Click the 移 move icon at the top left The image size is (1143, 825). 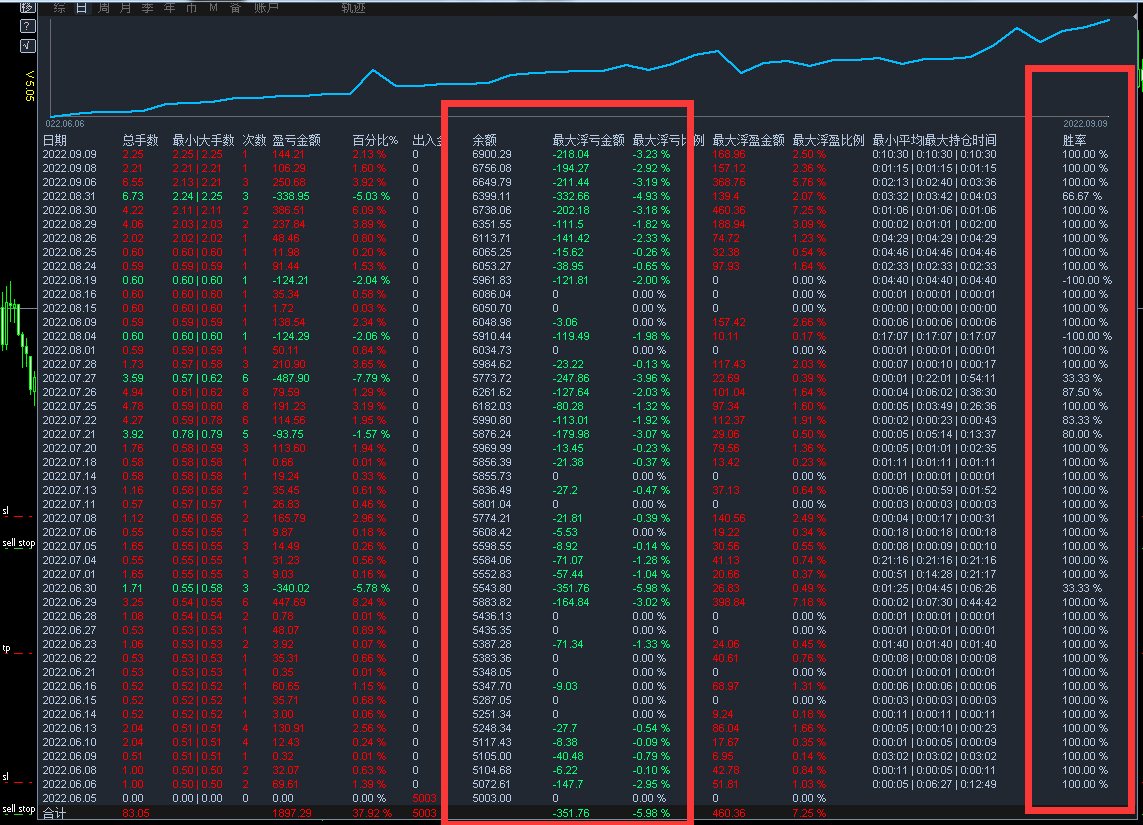pos(27,7)
